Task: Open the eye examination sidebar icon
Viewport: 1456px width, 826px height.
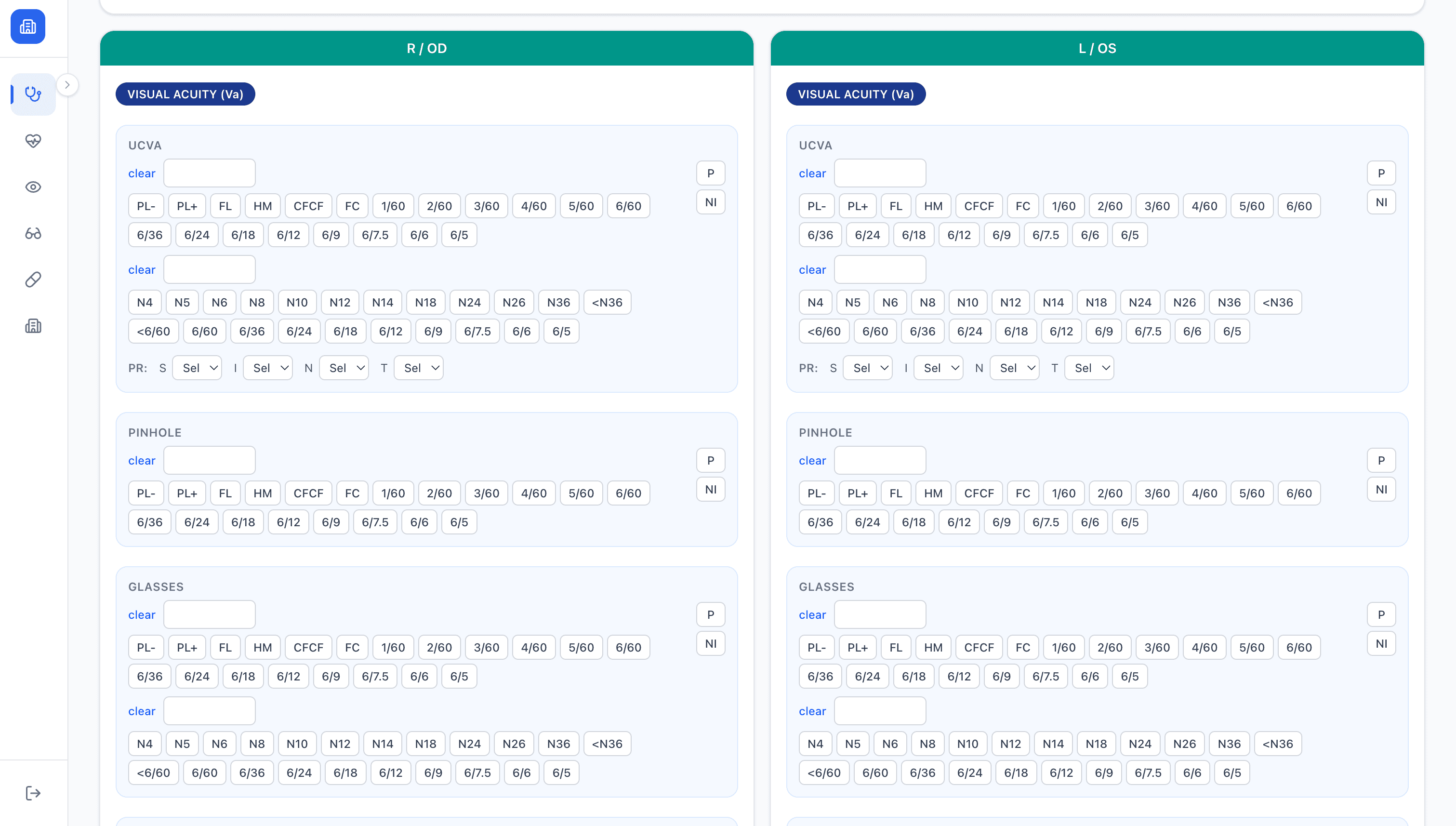Action: (x=33, y=187)
